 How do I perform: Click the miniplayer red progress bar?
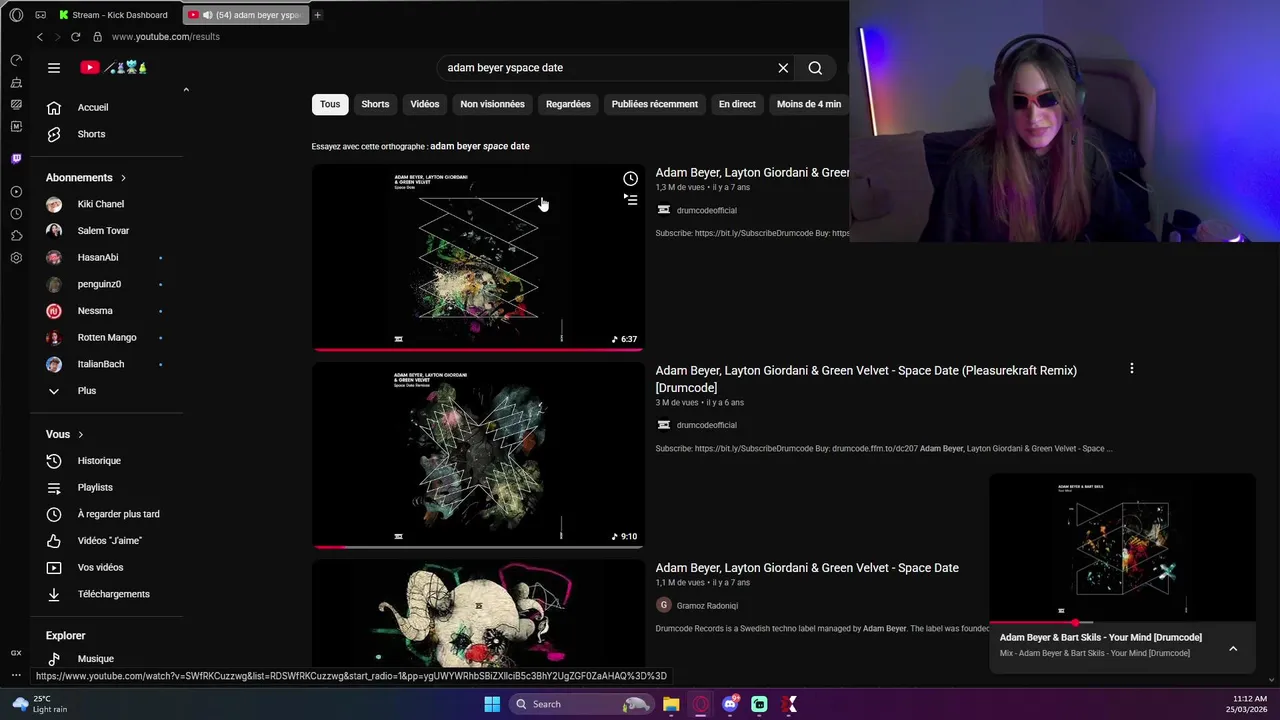click(1122, 622)
